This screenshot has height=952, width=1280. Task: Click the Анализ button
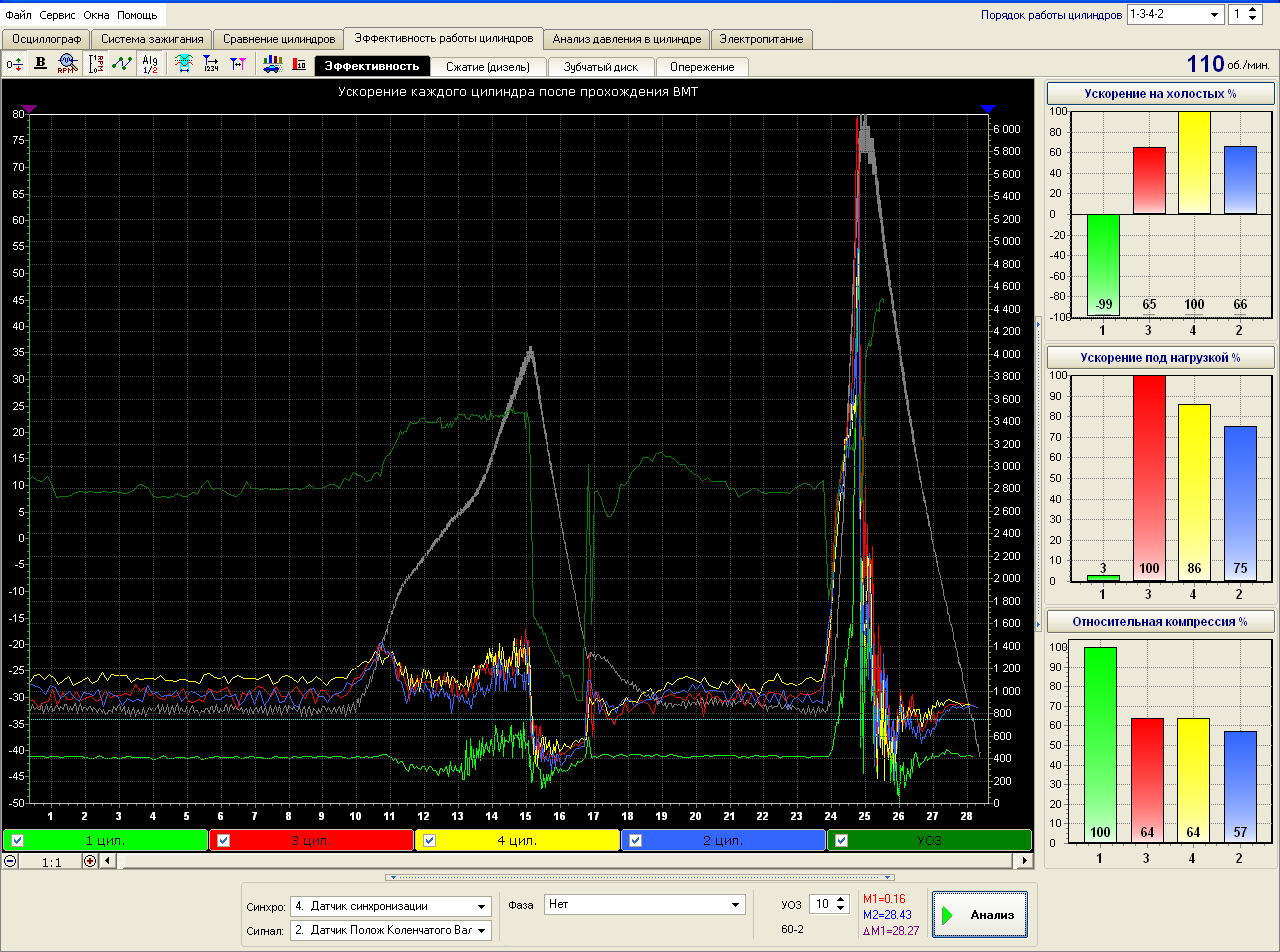tap(980, 914)
